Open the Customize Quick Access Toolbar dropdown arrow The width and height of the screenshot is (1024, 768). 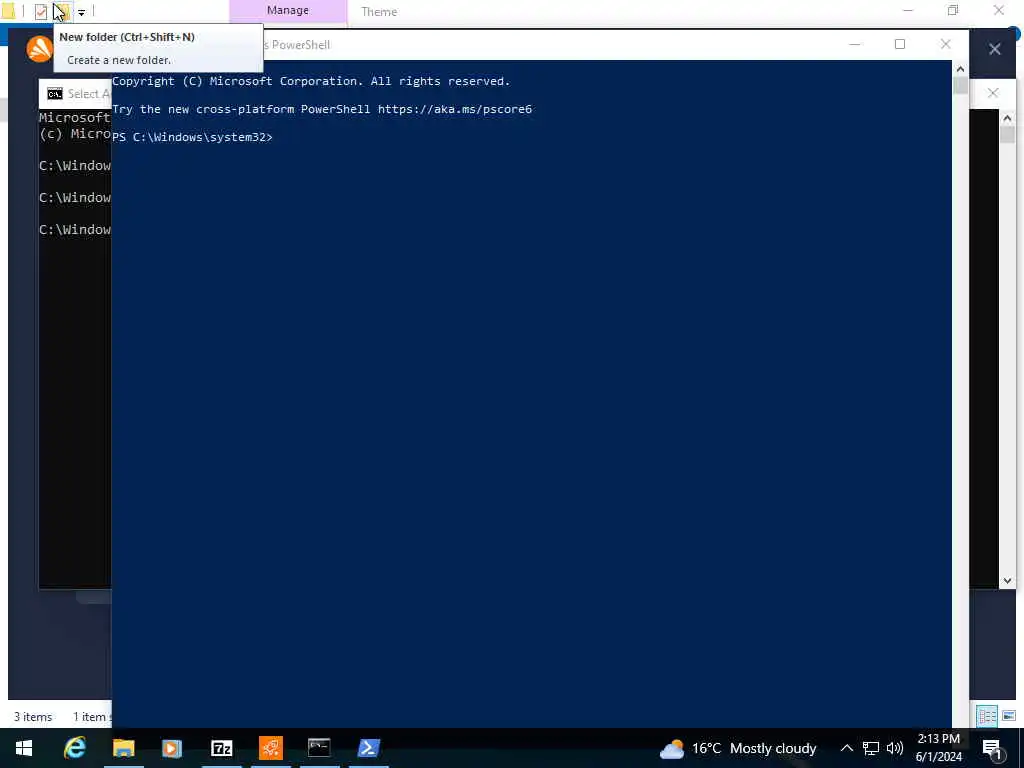coord(82,12)
